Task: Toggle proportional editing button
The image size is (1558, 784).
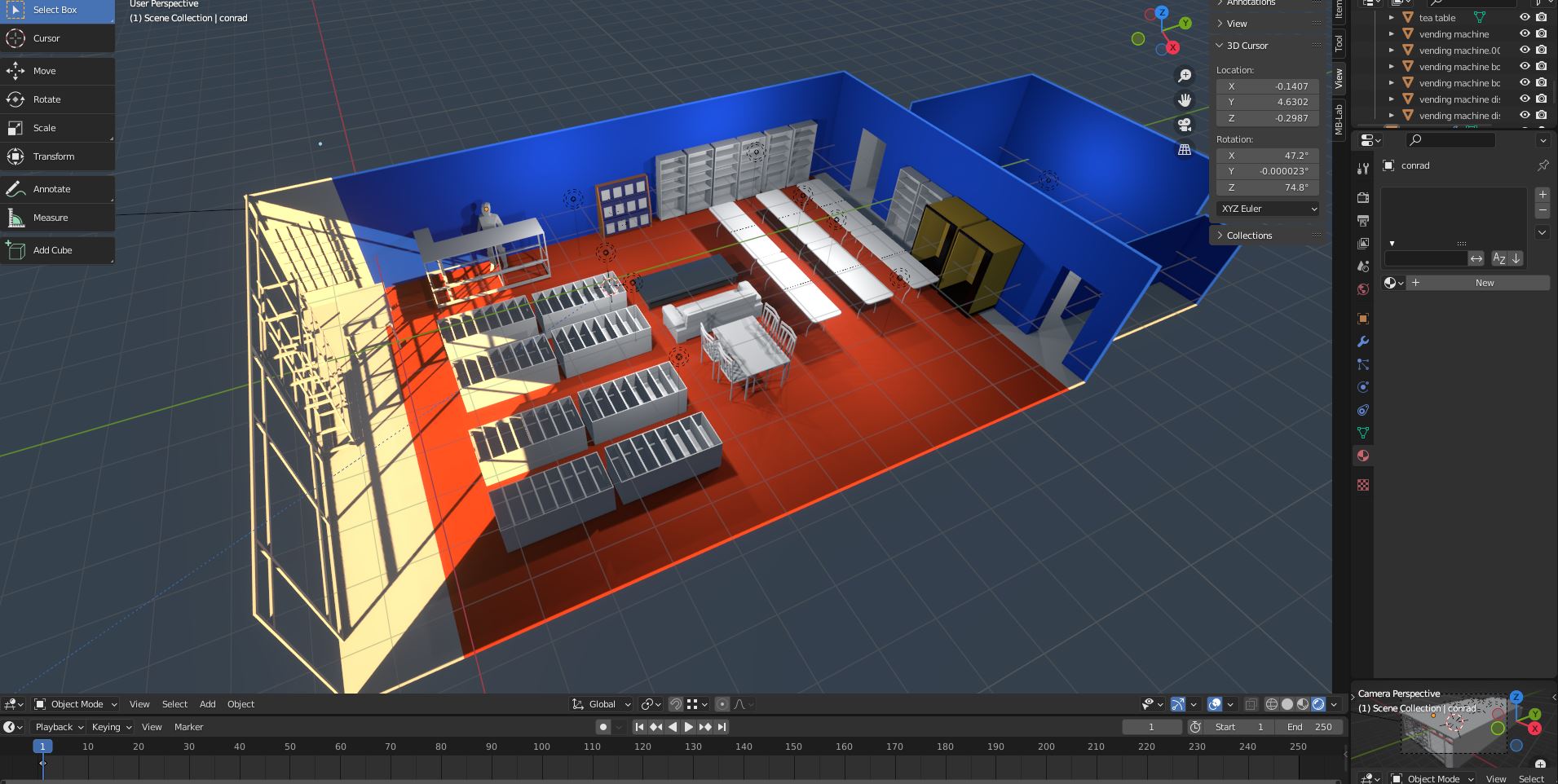Action: [722, 704]
